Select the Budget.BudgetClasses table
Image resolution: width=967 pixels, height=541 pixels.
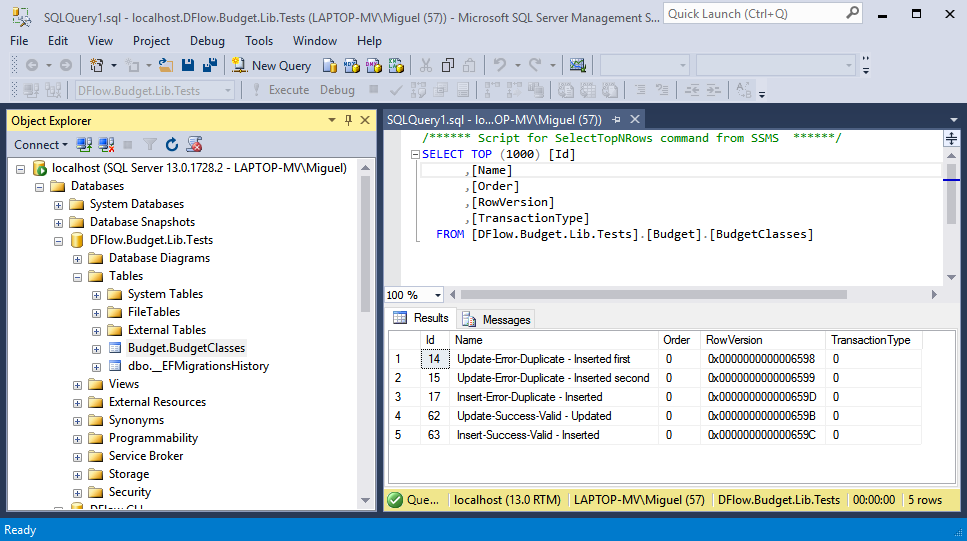pyautogui.click(x=186, y=348)
